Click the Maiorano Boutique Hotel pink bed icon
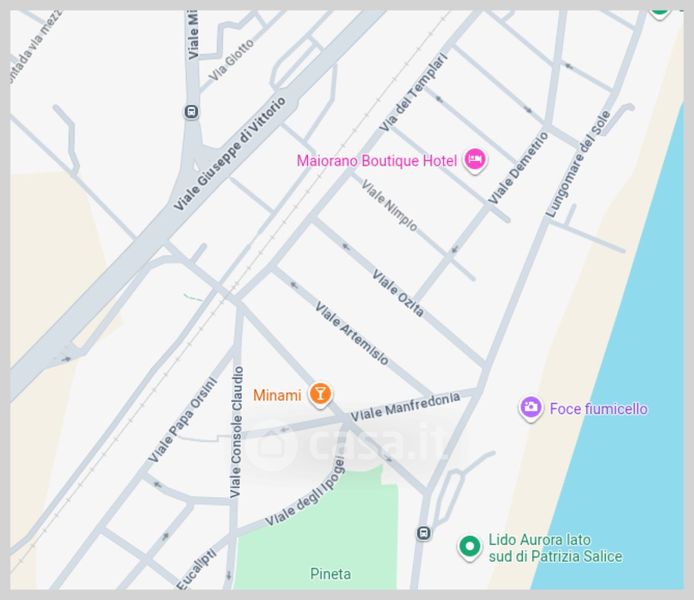 pyautogui.click(x=474, y=159)
